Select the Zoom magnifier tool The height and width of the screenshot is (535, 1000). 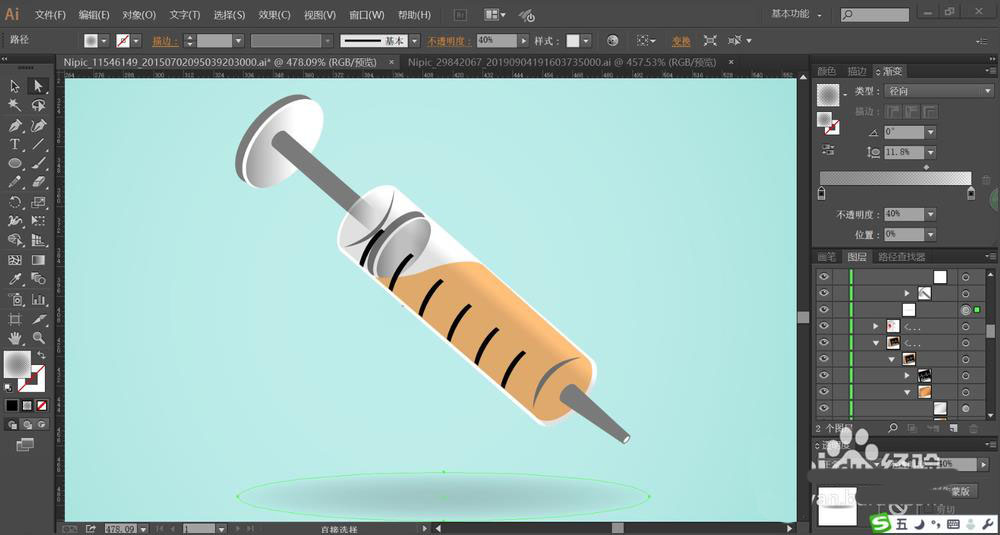[x=38, y=337]
